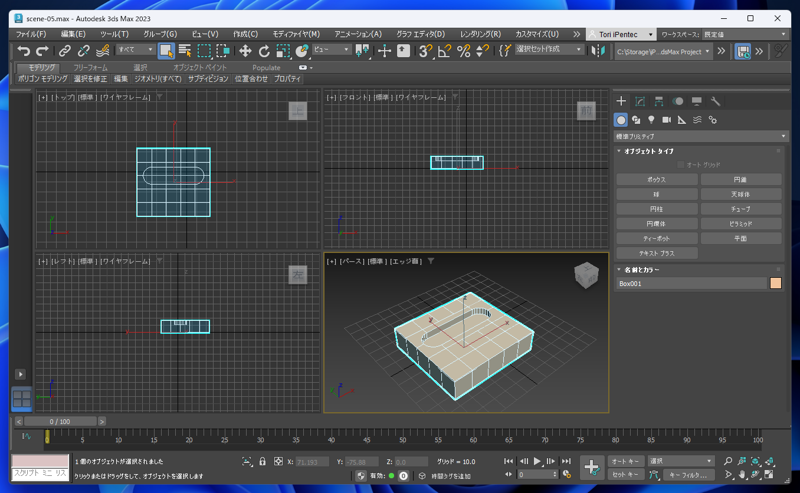This screenshot has width=800, height=493.
Task: Select the Shapes creation category icon
Action: (636, 120)
